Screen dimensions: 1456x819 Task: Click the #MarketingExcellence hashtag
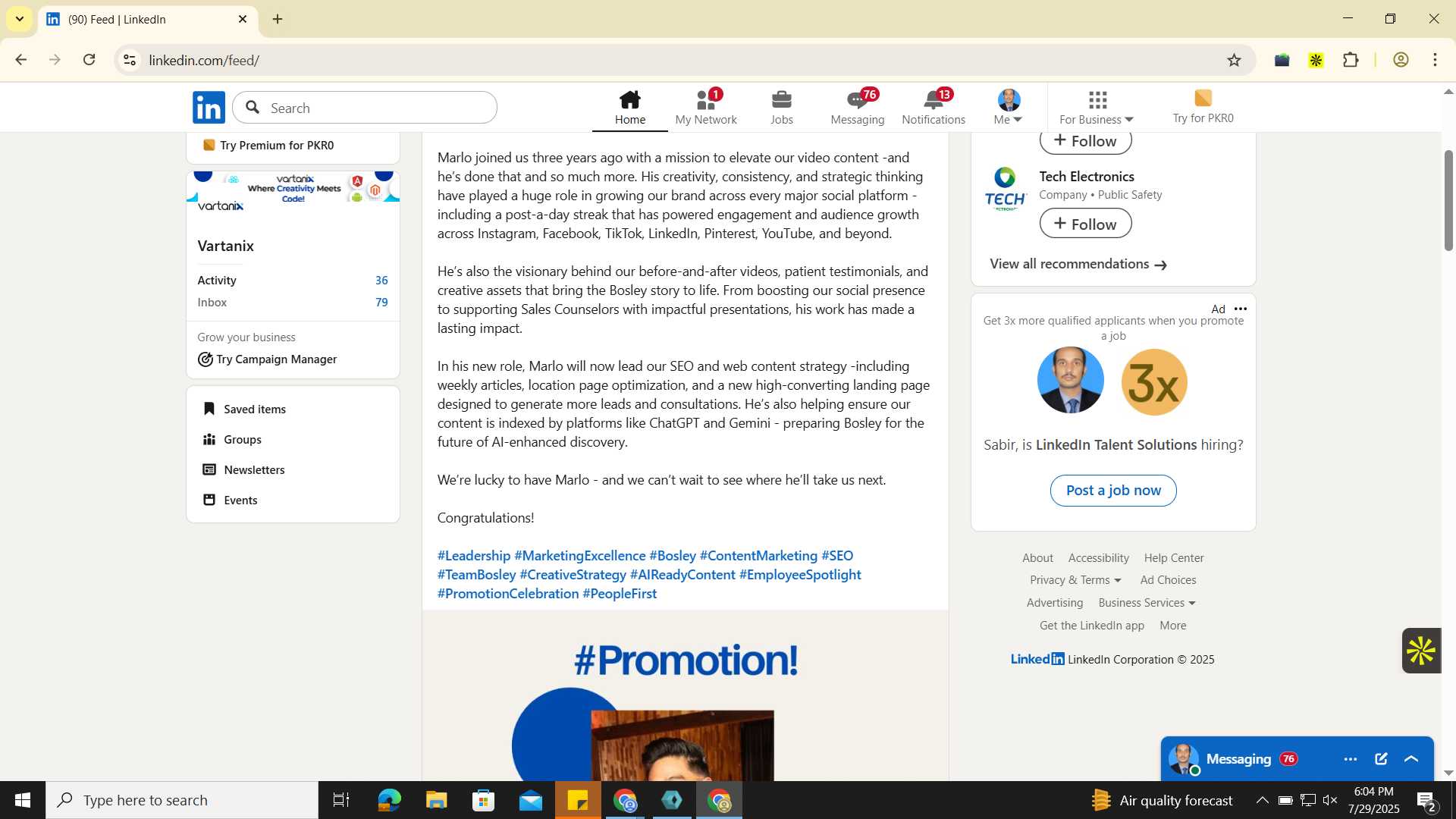580,556
